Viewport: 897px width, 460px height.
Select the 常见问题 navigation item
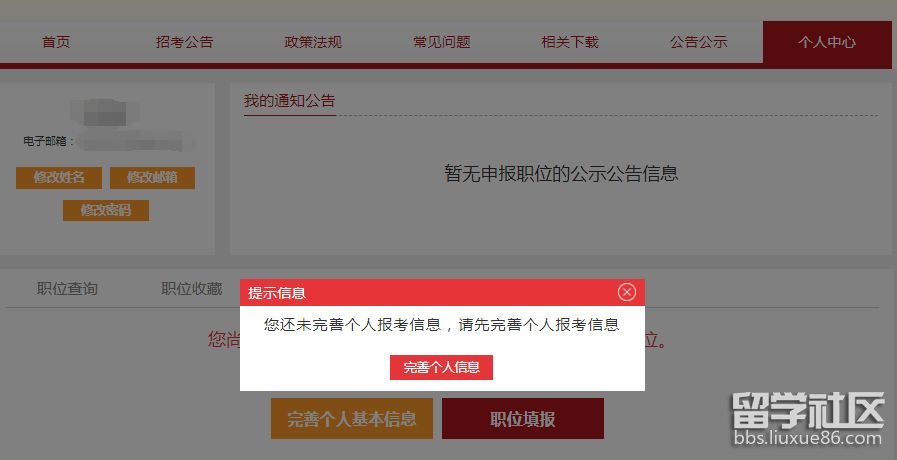tap(442, 42)
